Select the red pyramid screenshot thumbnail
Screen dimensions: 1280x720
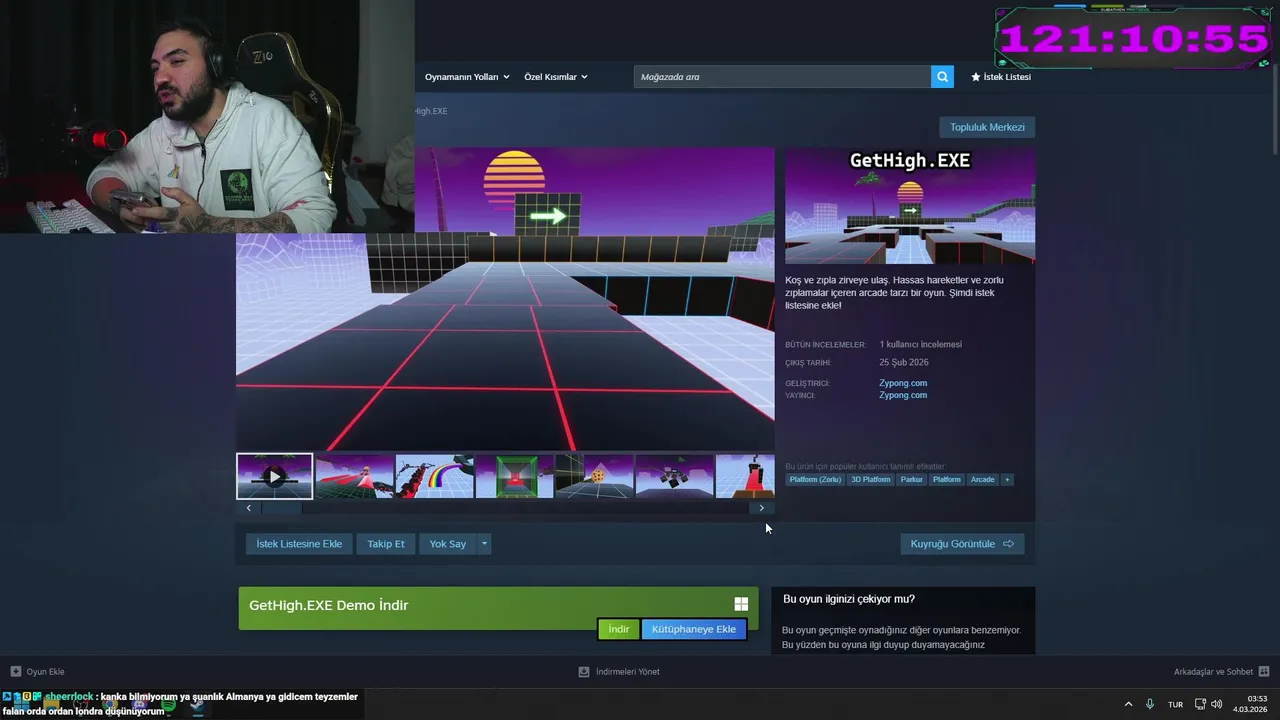click(354, 476)
